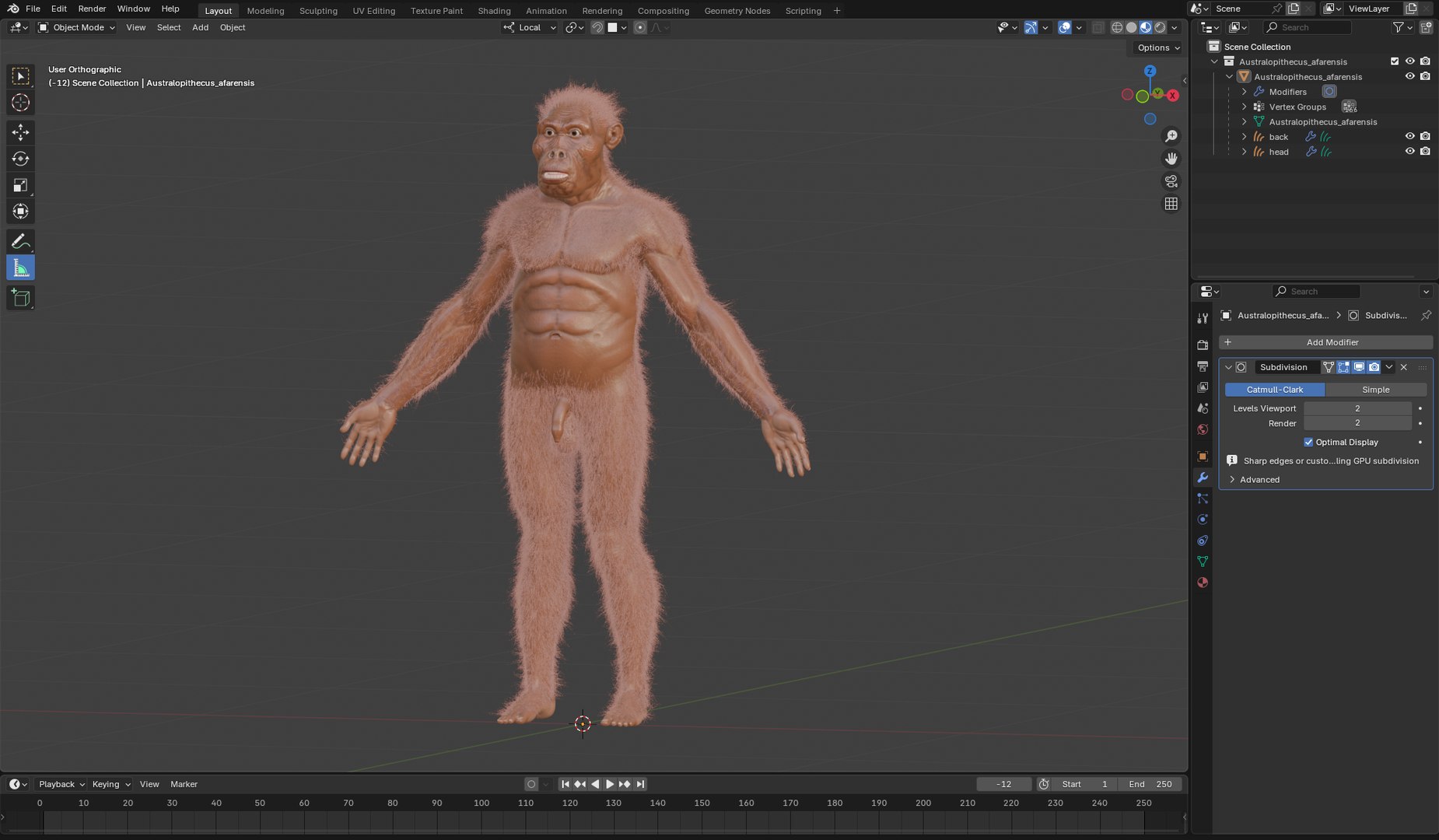This screenshot has width=1439, height=840.
Task: Open the Local transform orientation dropdown
Action: tap(530, 27)
